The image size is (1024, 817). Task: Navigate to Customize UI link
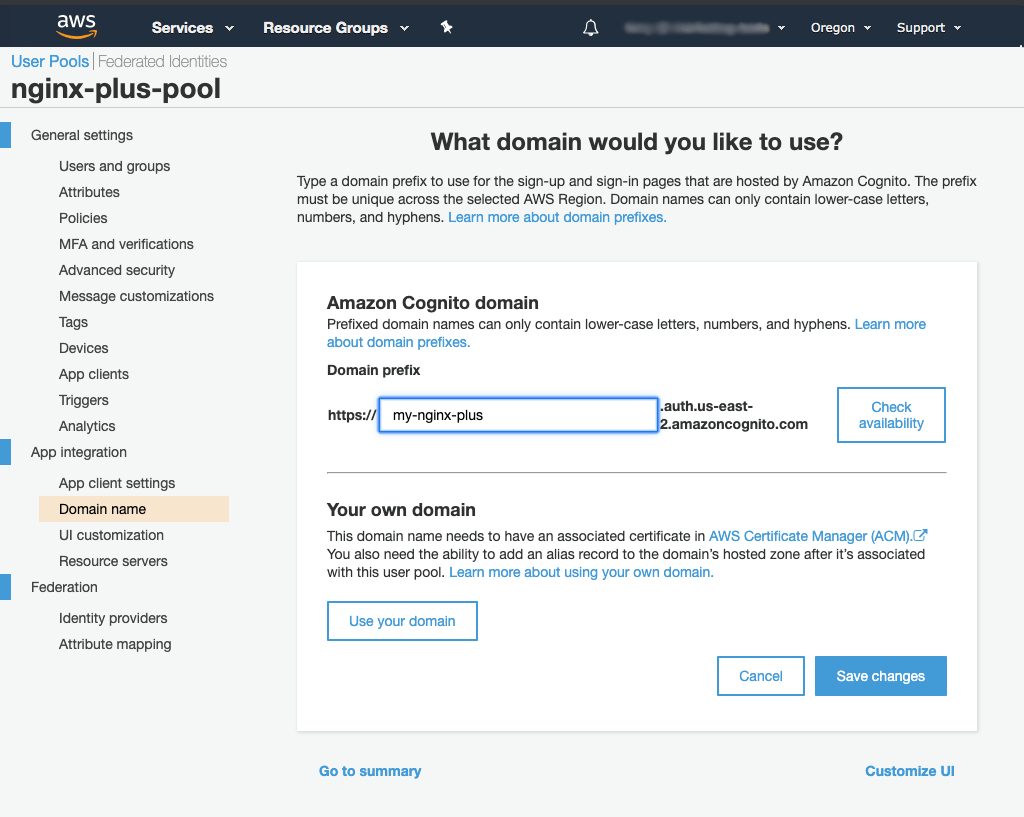pyautogui.click(x=909, y=771)
